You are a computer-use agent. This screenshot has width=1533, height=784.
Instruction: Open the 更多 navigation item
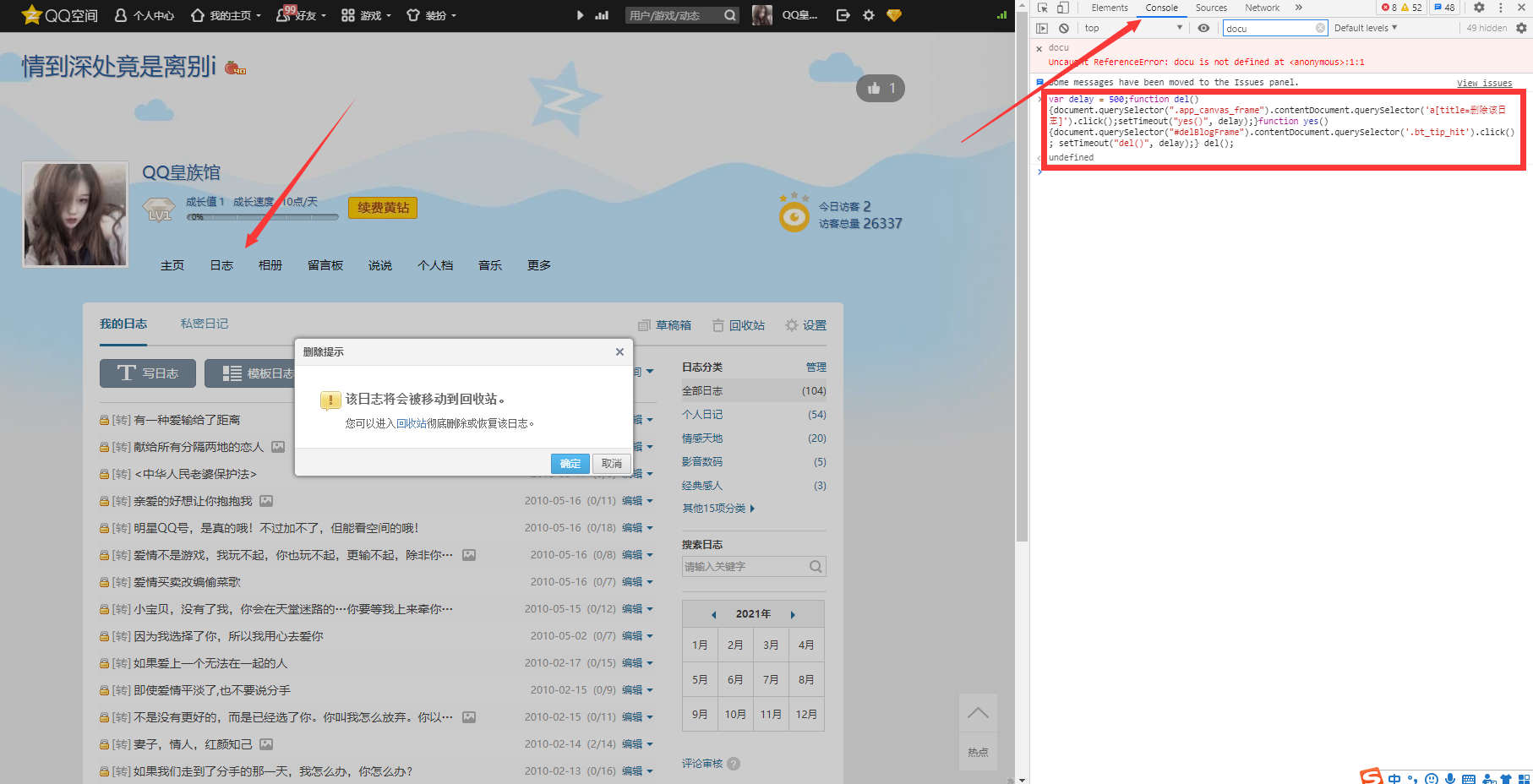click(x=539, y=265)
